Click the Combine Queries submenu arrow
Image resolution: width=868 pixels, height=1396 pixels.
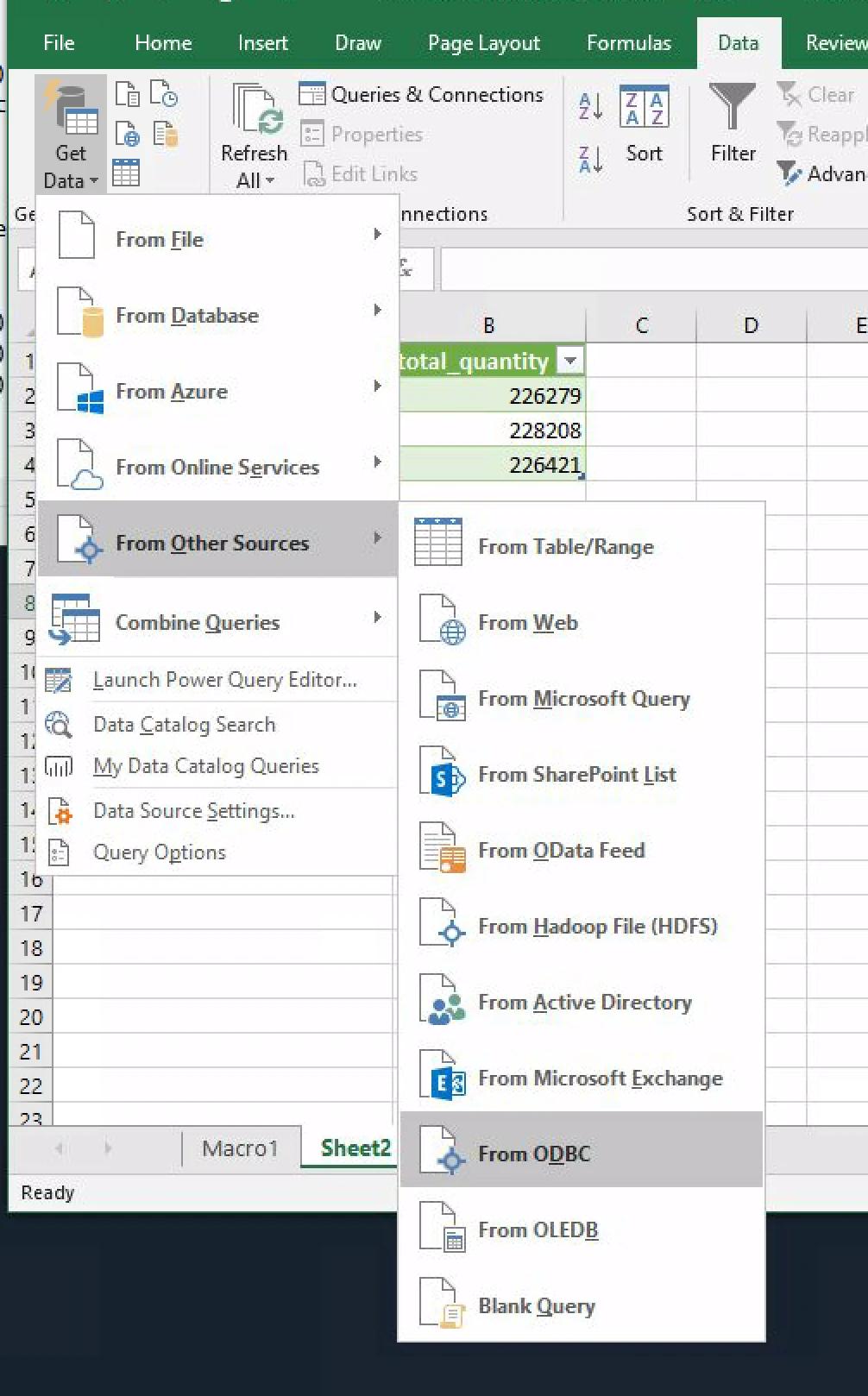tap(377, 617)
